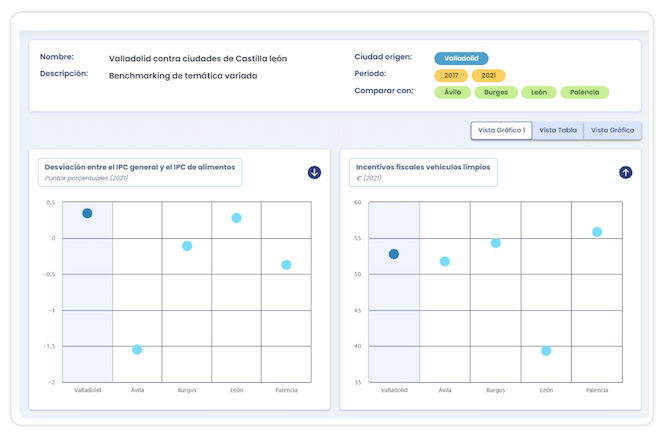Click León axis label in Incentivos chart
667x438 pixels.
546,390
